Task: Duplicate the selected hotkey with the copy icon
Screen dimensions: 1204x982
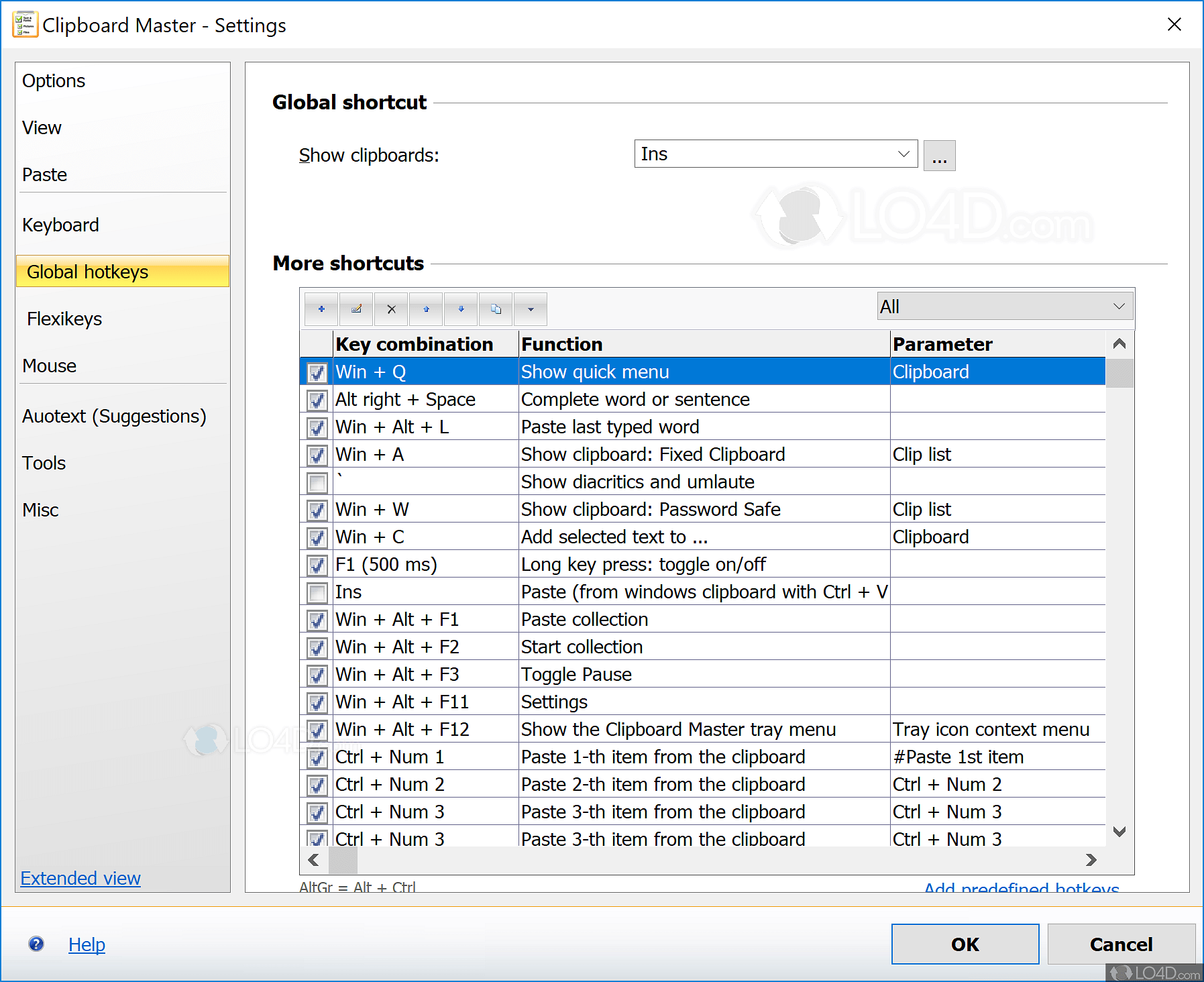Action: (x=495, y=309)
